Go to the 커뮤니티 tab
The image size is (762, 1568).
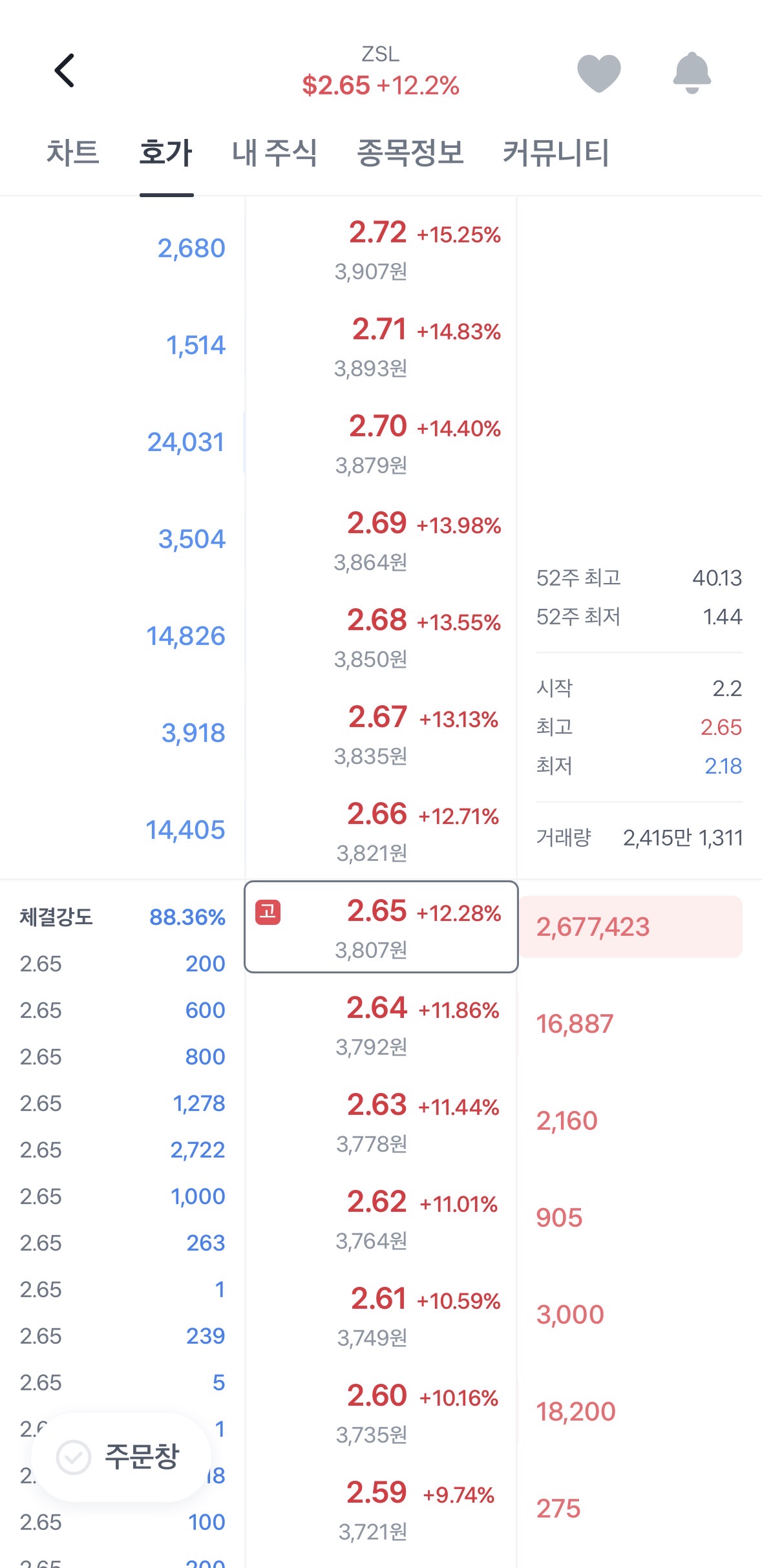tap(556, 153)
